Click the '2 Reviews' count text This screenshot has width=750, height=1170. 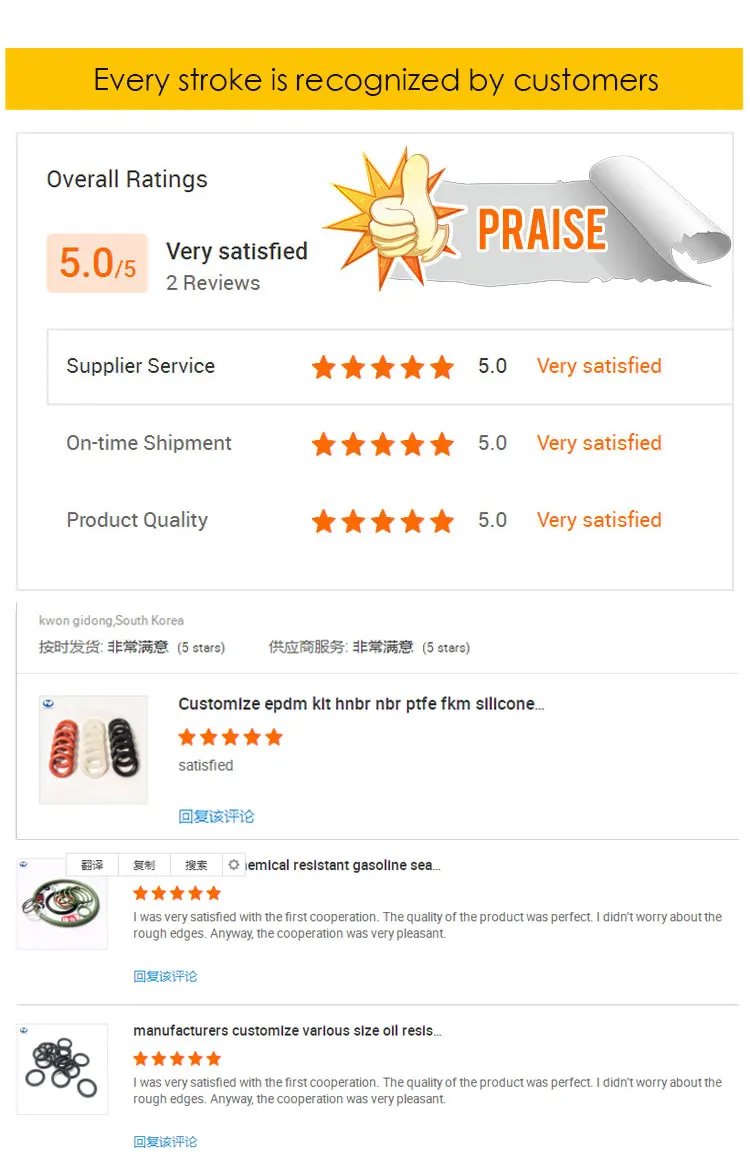[213, 283]
